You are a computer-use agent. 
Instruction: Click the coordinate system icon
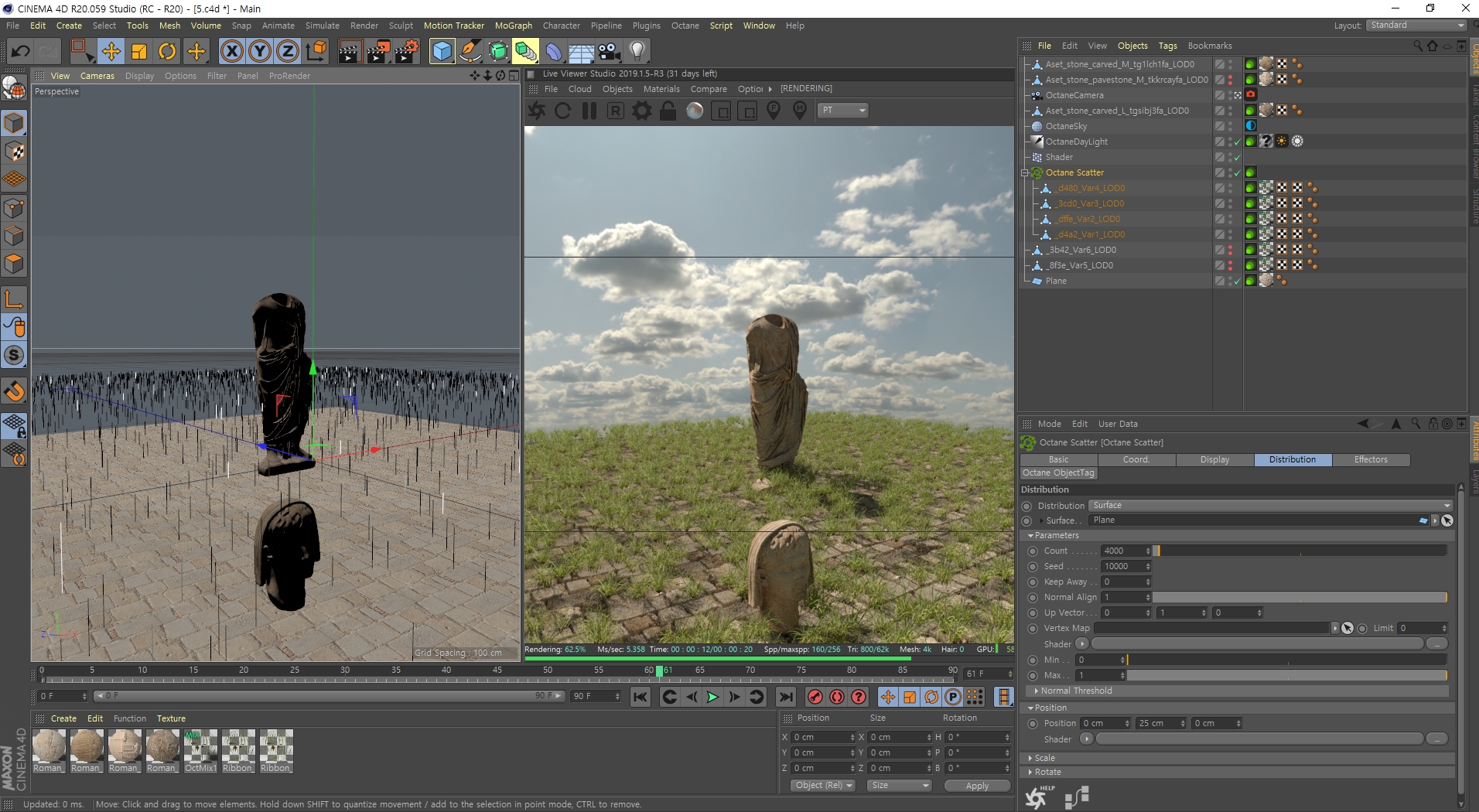pos(316,52)
